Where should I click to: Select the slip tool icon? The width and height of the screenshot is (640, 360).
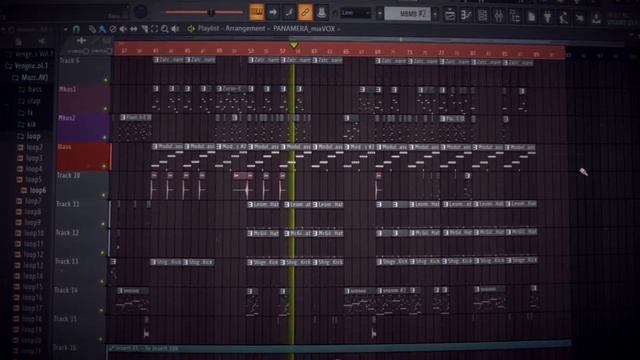tap(133, 29)
